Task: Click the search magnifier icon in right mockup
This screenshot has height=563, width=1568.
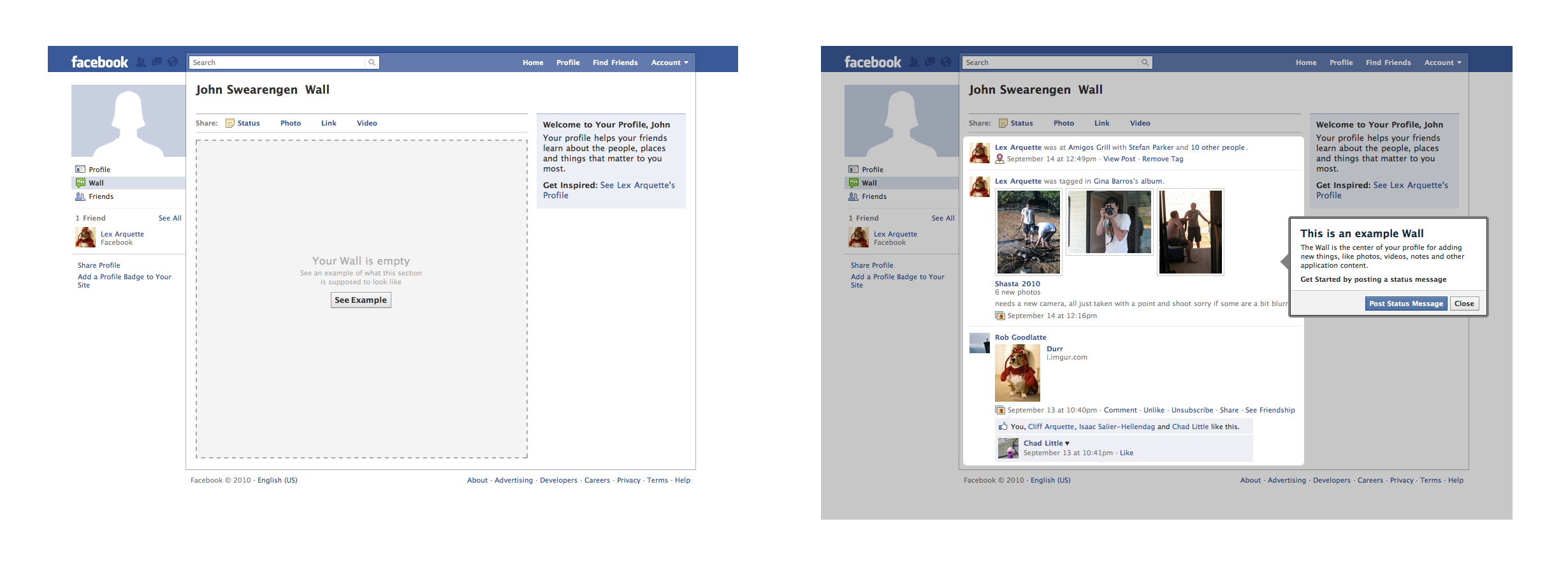Action: coord(1145,62)
